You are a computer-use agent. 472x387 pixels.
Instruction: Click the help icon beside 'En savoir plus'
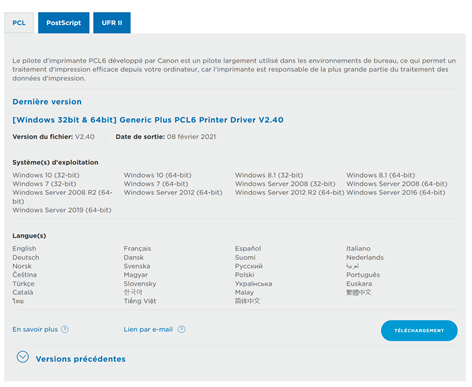click(65, 329)
